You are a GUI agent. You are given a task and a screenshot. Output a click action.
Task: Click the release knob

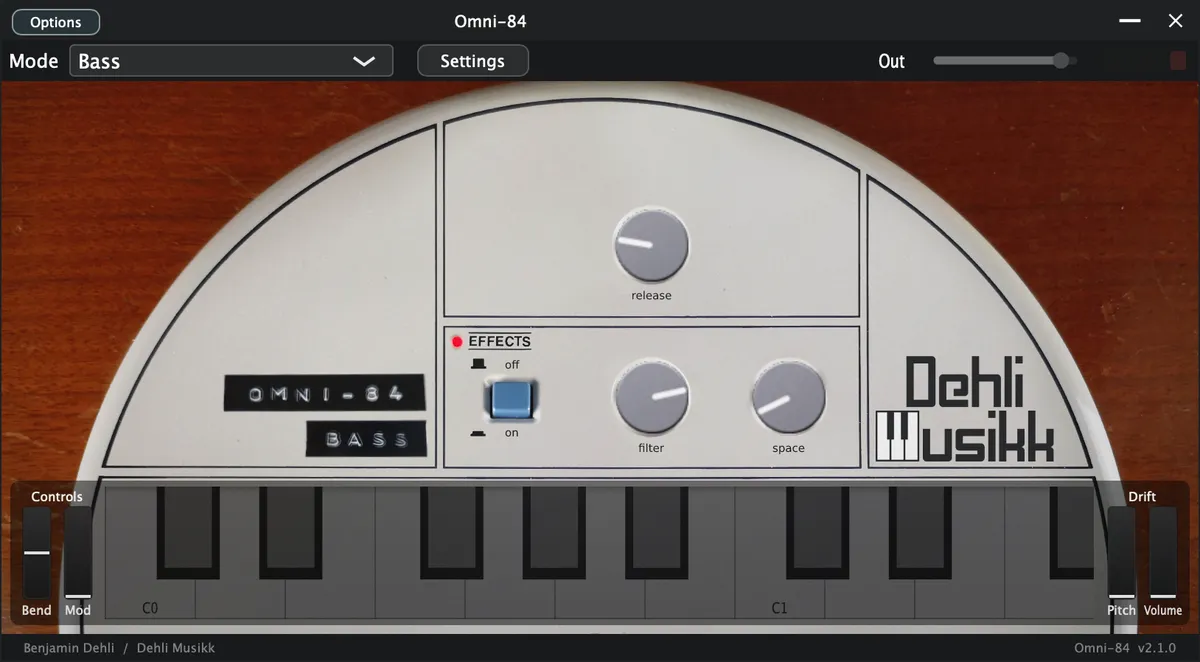click(651, 245)
